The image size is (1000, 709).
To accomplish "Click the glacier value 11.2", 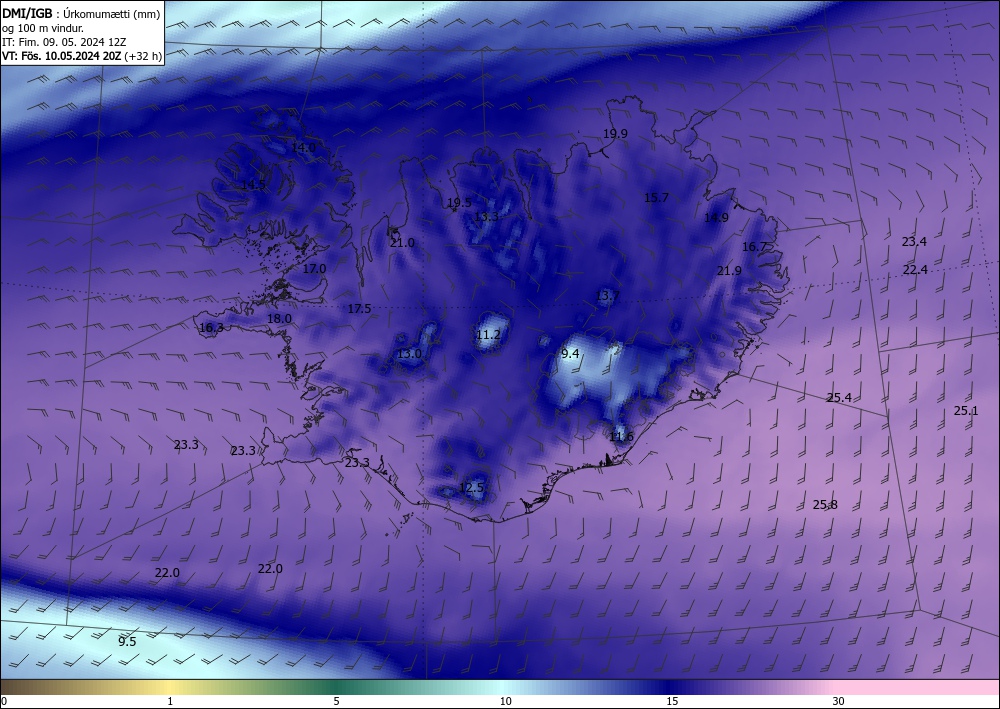I will 489,335.
